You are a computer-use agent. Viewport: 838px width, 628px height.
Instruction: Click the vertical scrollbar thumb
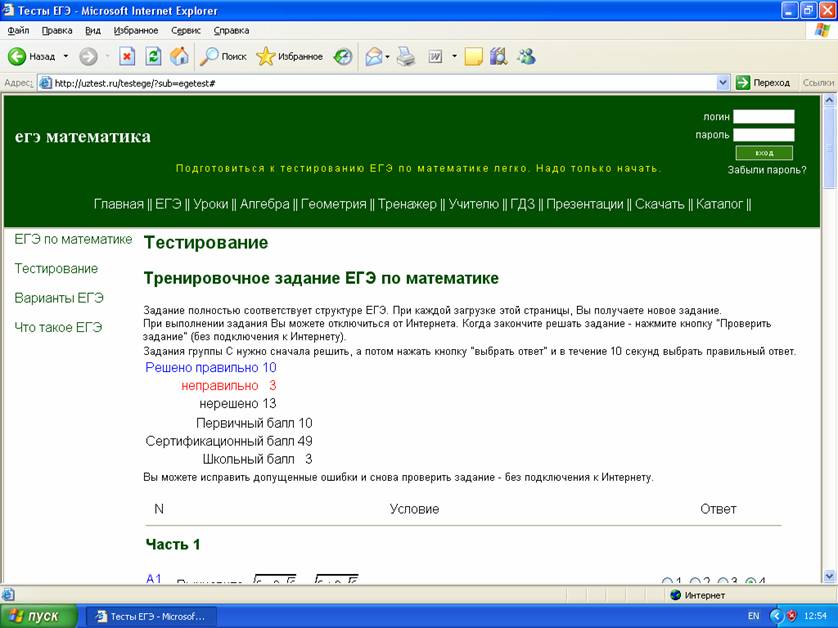pyautogui.click(x=829, y=148)
